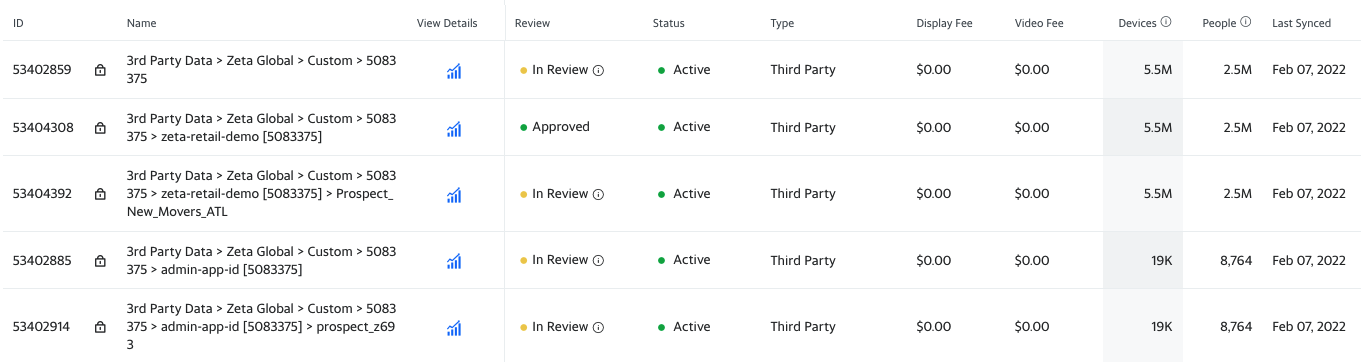Click the 8,764 People value for 53402885
Screen dimensions: 1361x362
pyautogui.click(x=1235, y=260)
